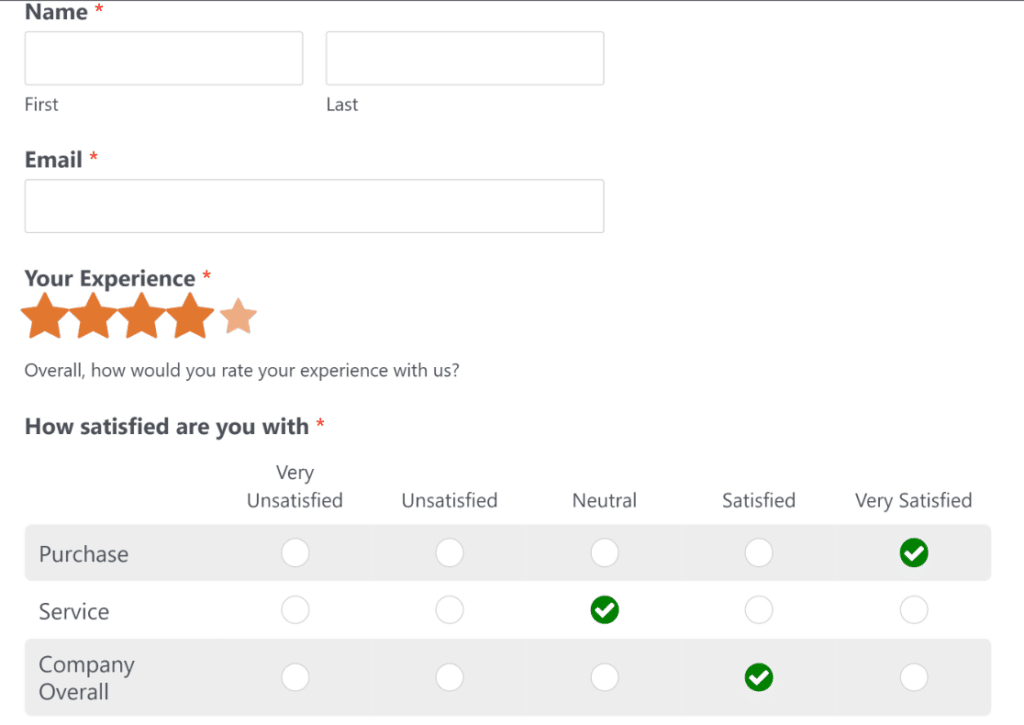Click the Last name input field
Viewport: 1024px width, 725px height.
pos(464,57)
